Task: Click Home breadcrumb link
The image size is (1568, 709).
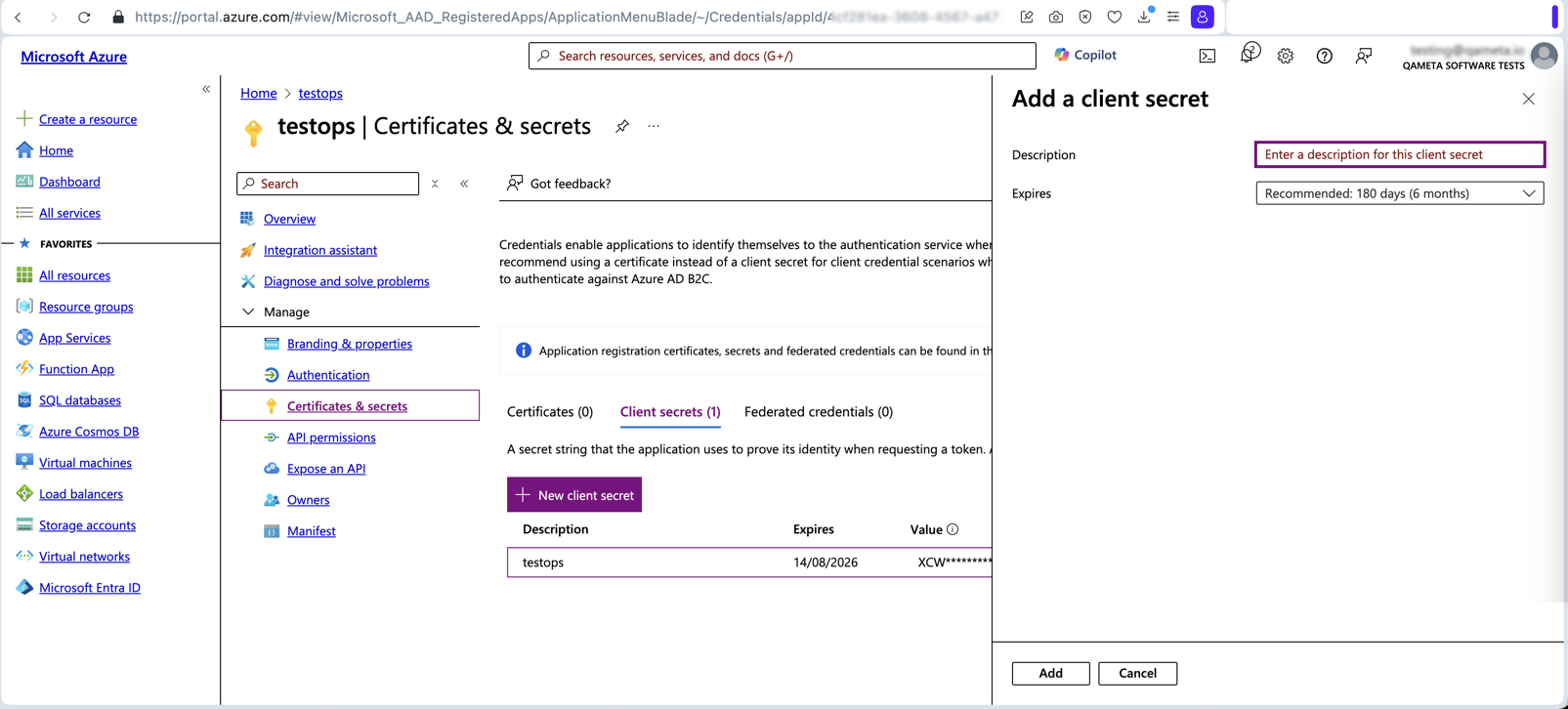Action: pos(259,93)
